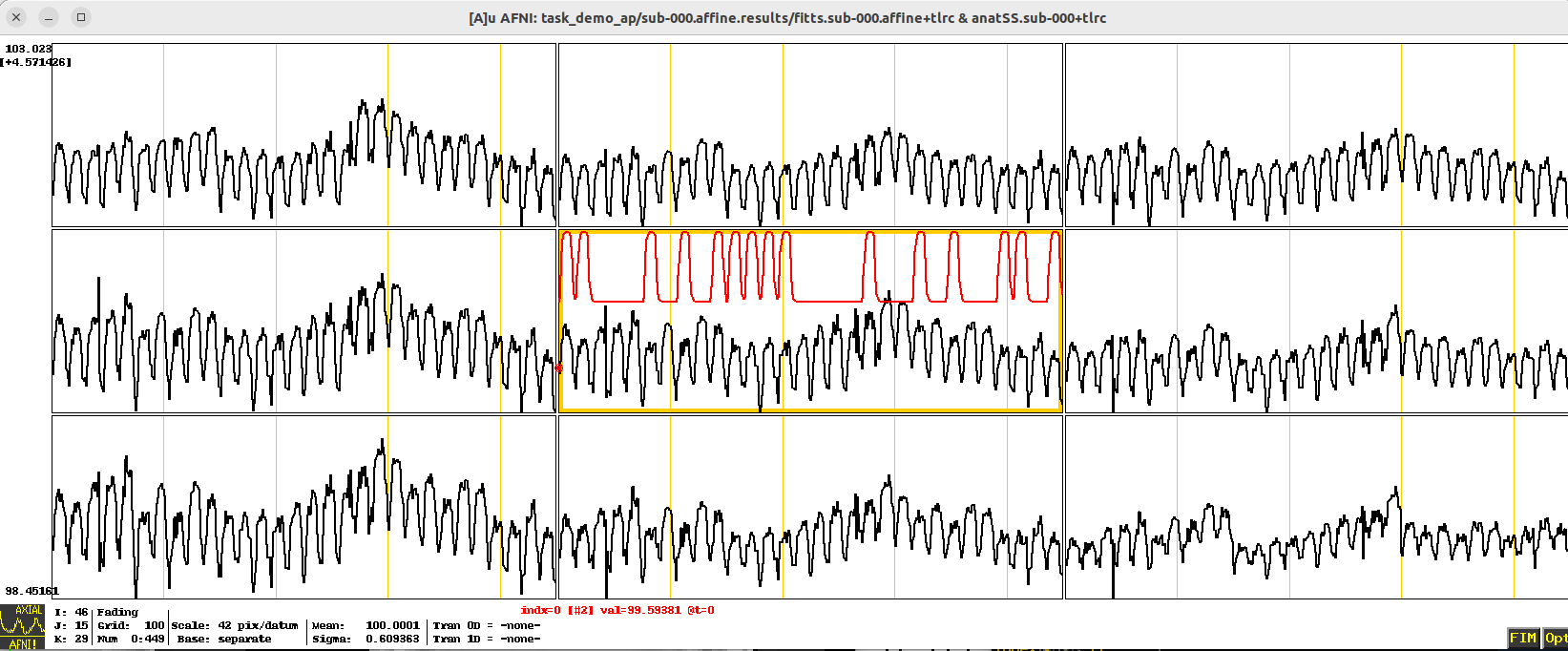Image resolution: width=1568 pixels, height=651 pixels.
Task: Select the top-right voxel time series graph
Action: 1315,135
